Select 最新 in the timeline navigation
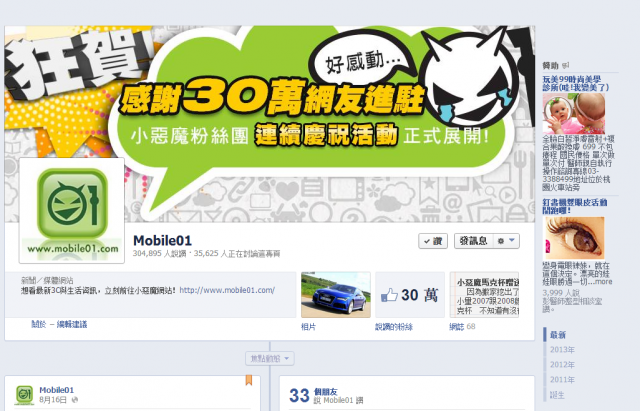This screenshot has height=411, width=640. click(558, 335)
